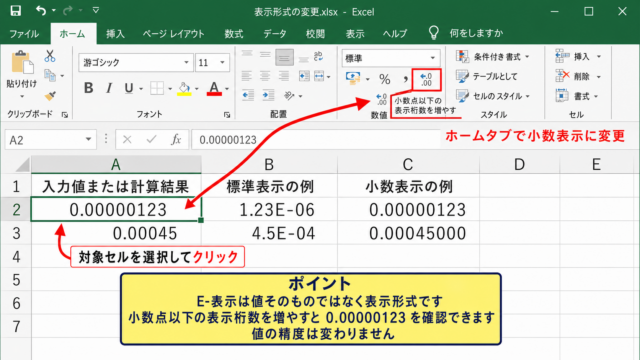Viewport: 640px width, 360px height.
Task: Apply Comma Style button
Action: coord(405,79)
